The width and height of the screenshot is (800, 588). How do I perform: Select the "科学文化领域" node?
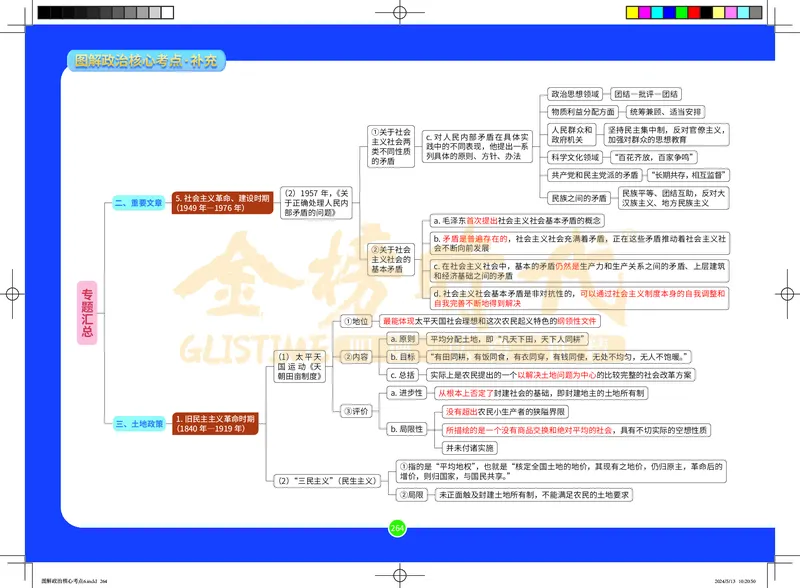[x=573, y=158]
